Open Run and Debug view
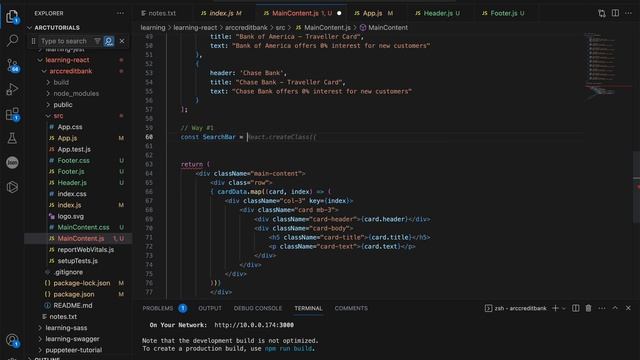640x360 pixels. click(x=12, y=89)
